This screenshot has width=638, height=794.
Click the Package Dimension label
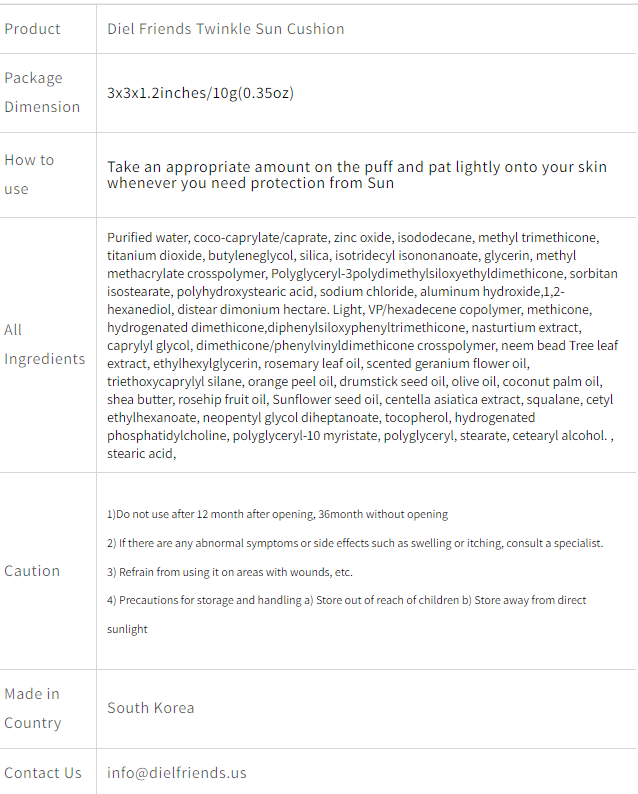tap(42, 92)
